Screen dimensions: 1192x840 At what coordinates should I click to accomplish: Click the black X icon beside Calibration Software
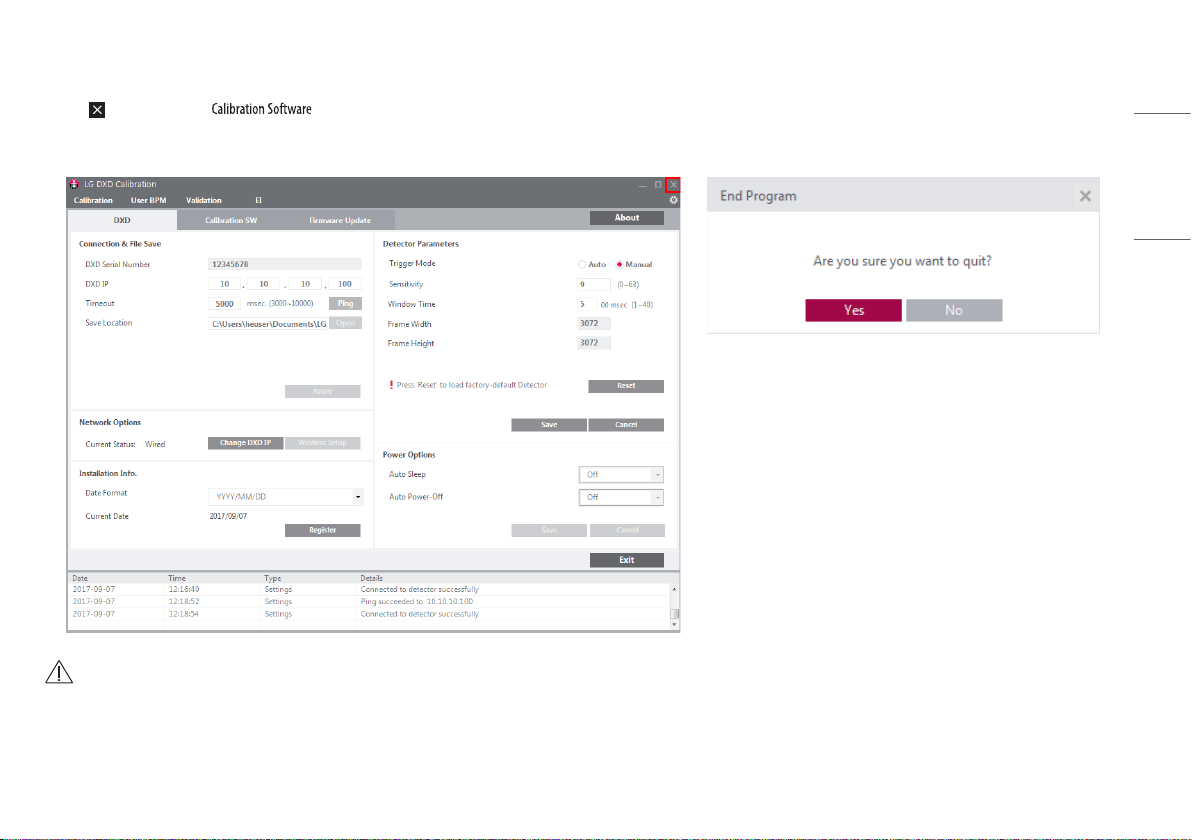click(x=97, y=110)
